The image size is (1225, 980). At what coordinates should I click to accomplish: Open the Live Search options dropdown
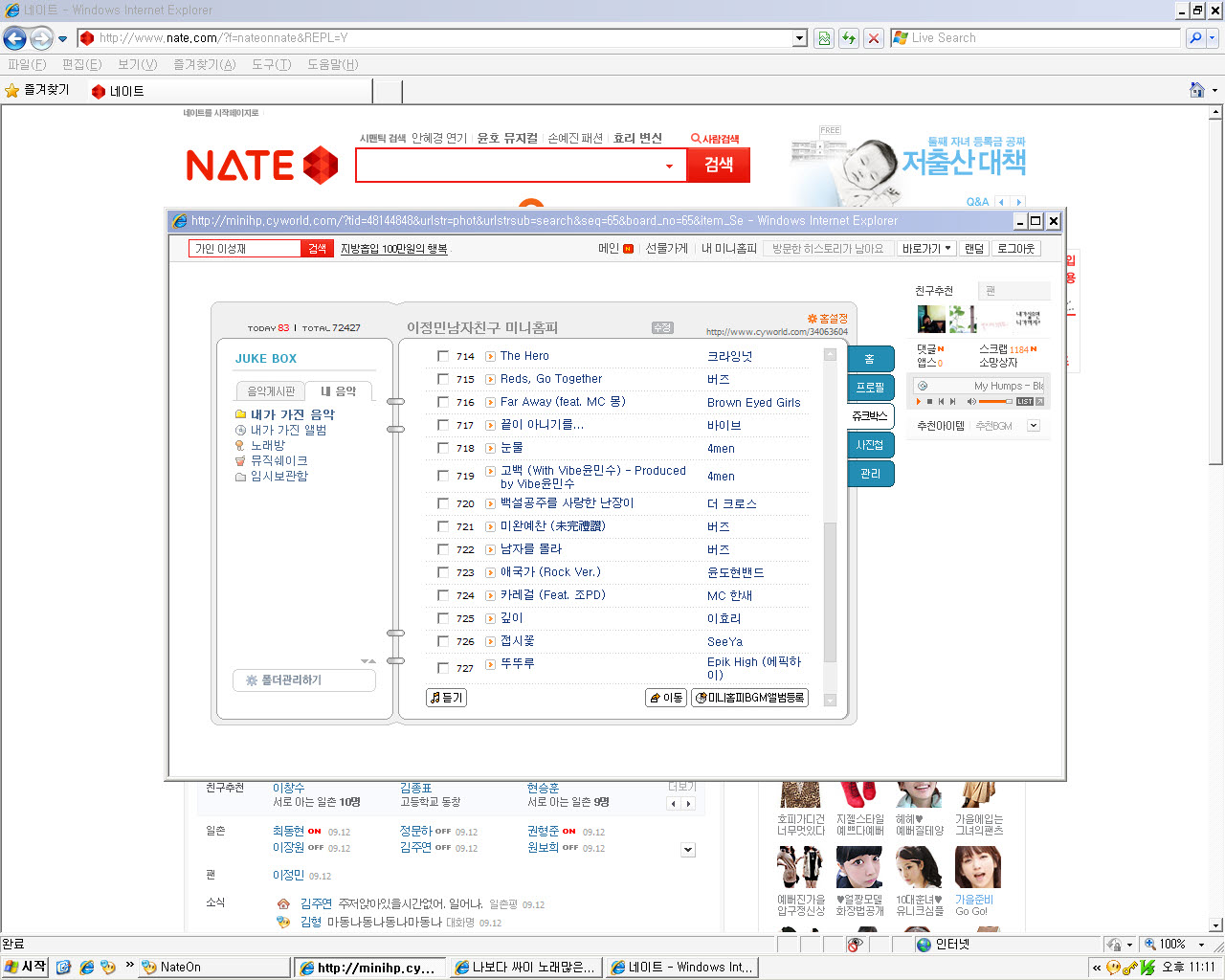(x=1213, y=38)
